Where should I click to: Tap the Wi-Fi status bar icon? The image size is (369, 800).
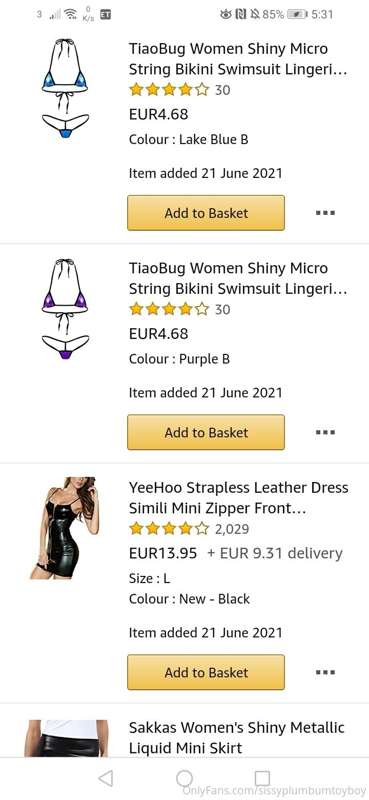click(x=71, y=14)
